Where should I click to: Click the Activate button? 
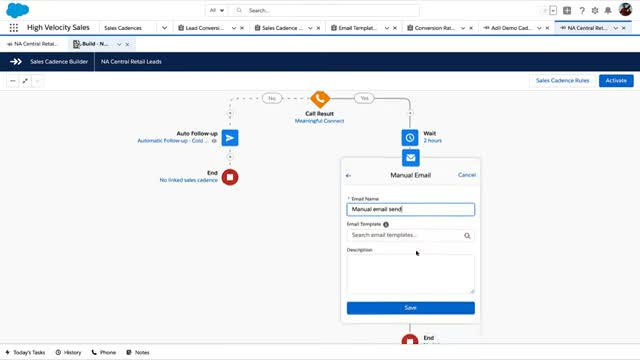click(616, 81)
